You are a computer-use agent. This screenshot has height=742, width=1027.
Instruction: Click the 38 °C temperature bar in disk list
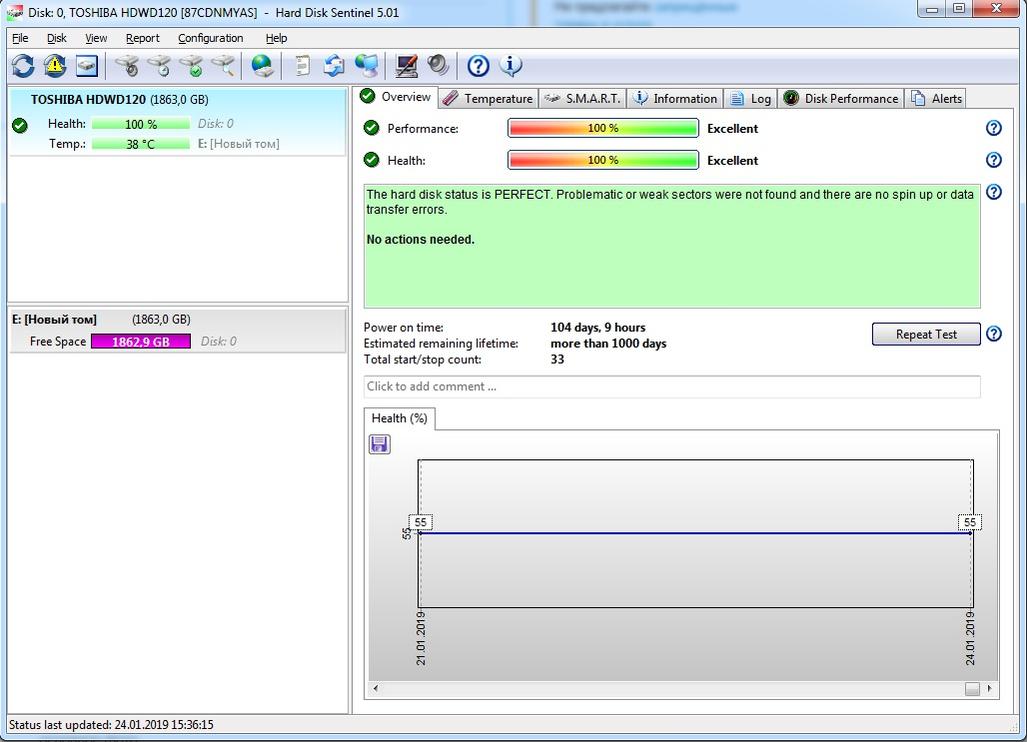tap(141, 144)
